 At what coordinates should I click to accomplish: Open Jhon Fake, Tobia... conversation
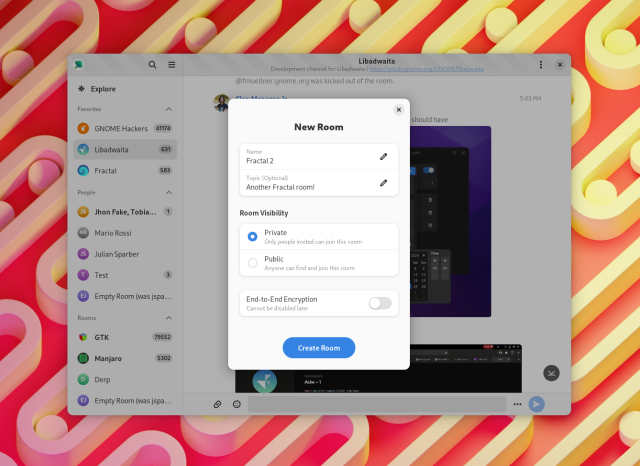coord(125,212)
